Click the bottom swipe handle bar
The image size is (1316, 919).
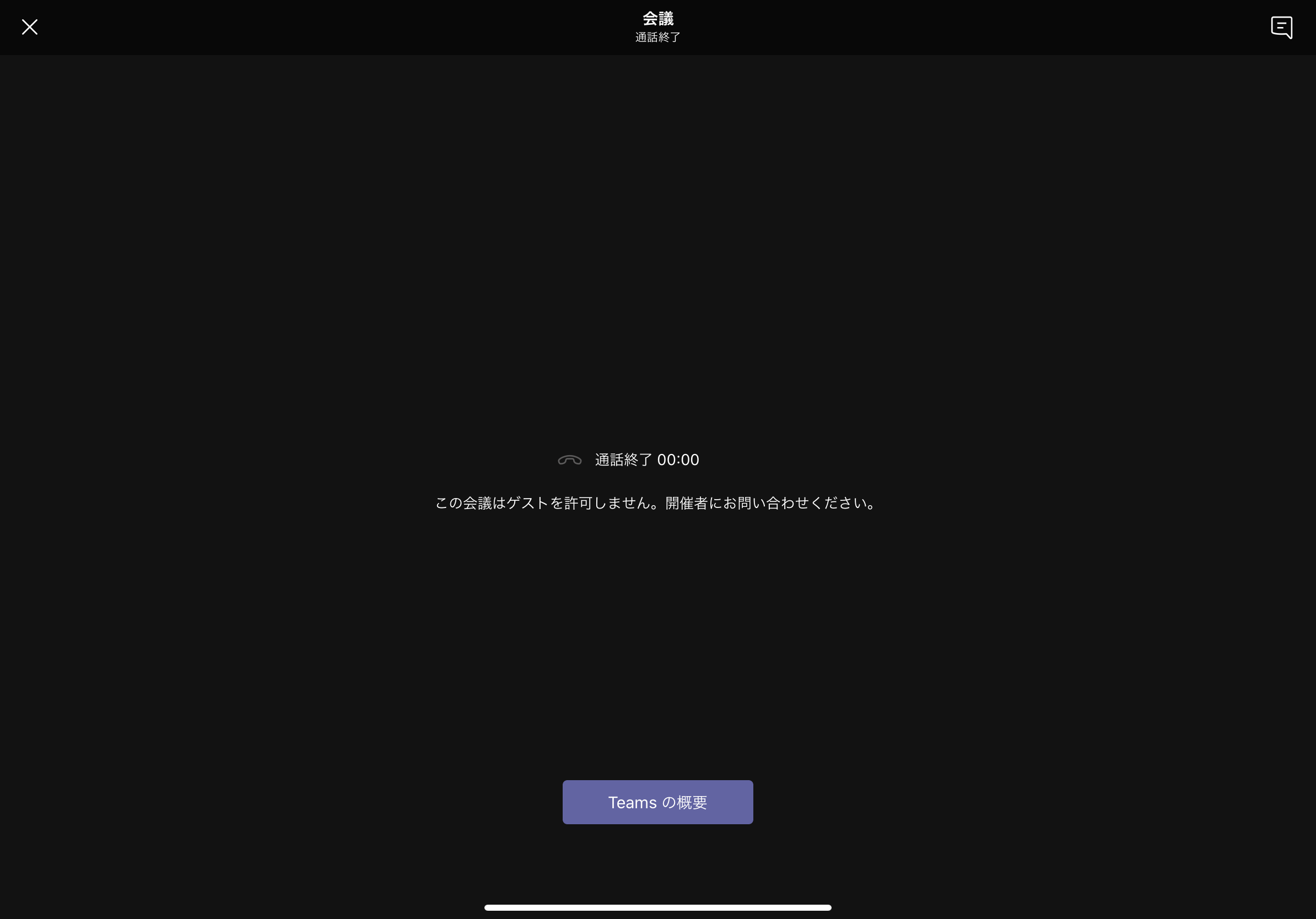click(658, 907)
